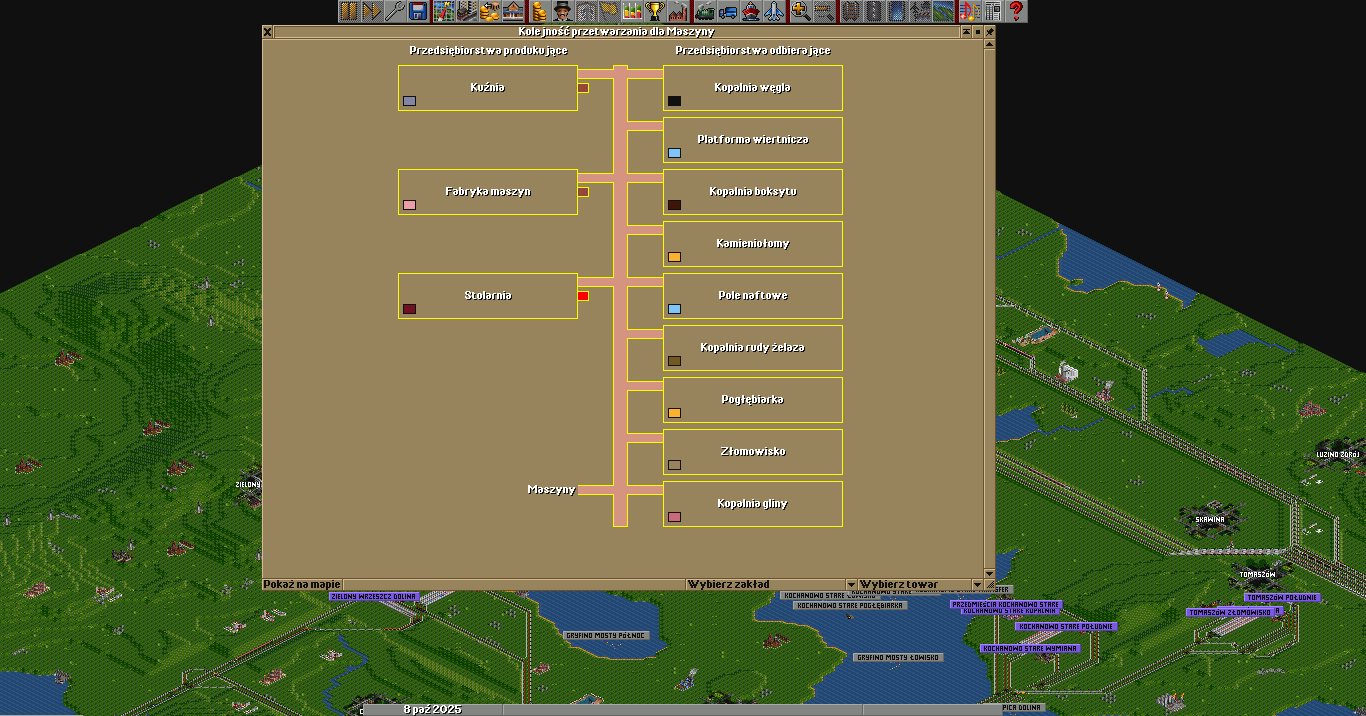Click the zoom in magnifier icon

[800, 11]
